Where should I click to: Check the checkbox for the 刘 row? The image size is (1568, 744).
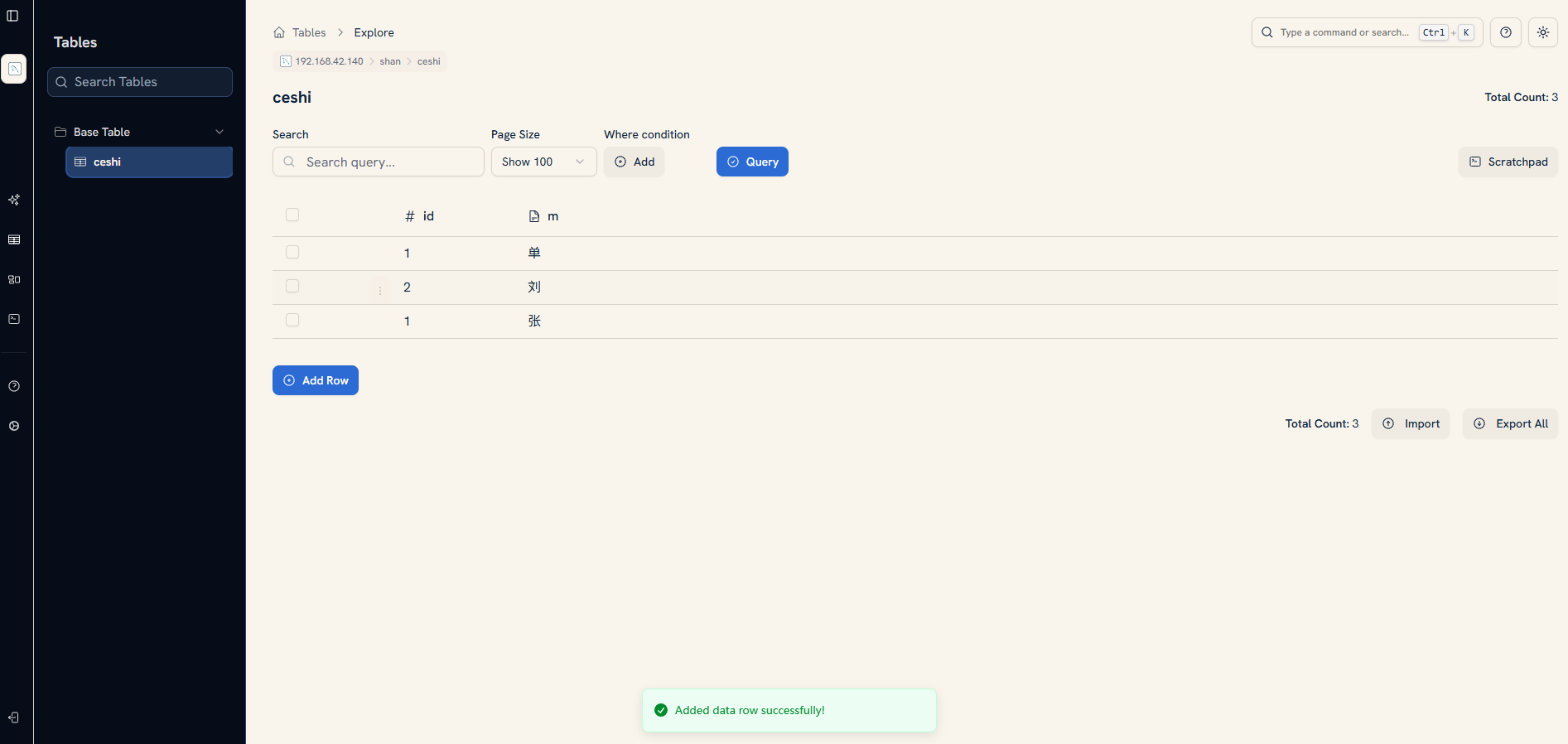(x=292, y=286)
